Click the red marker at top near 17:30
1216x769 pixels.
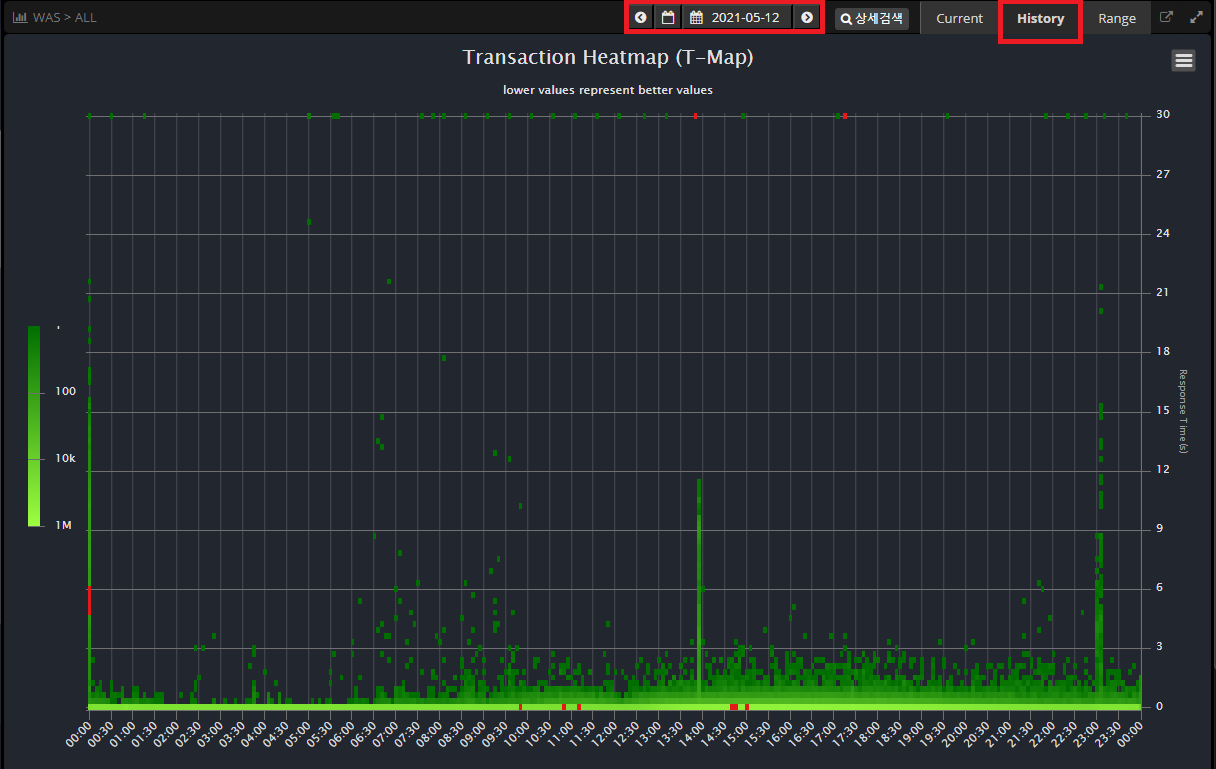tap(845, 116)
